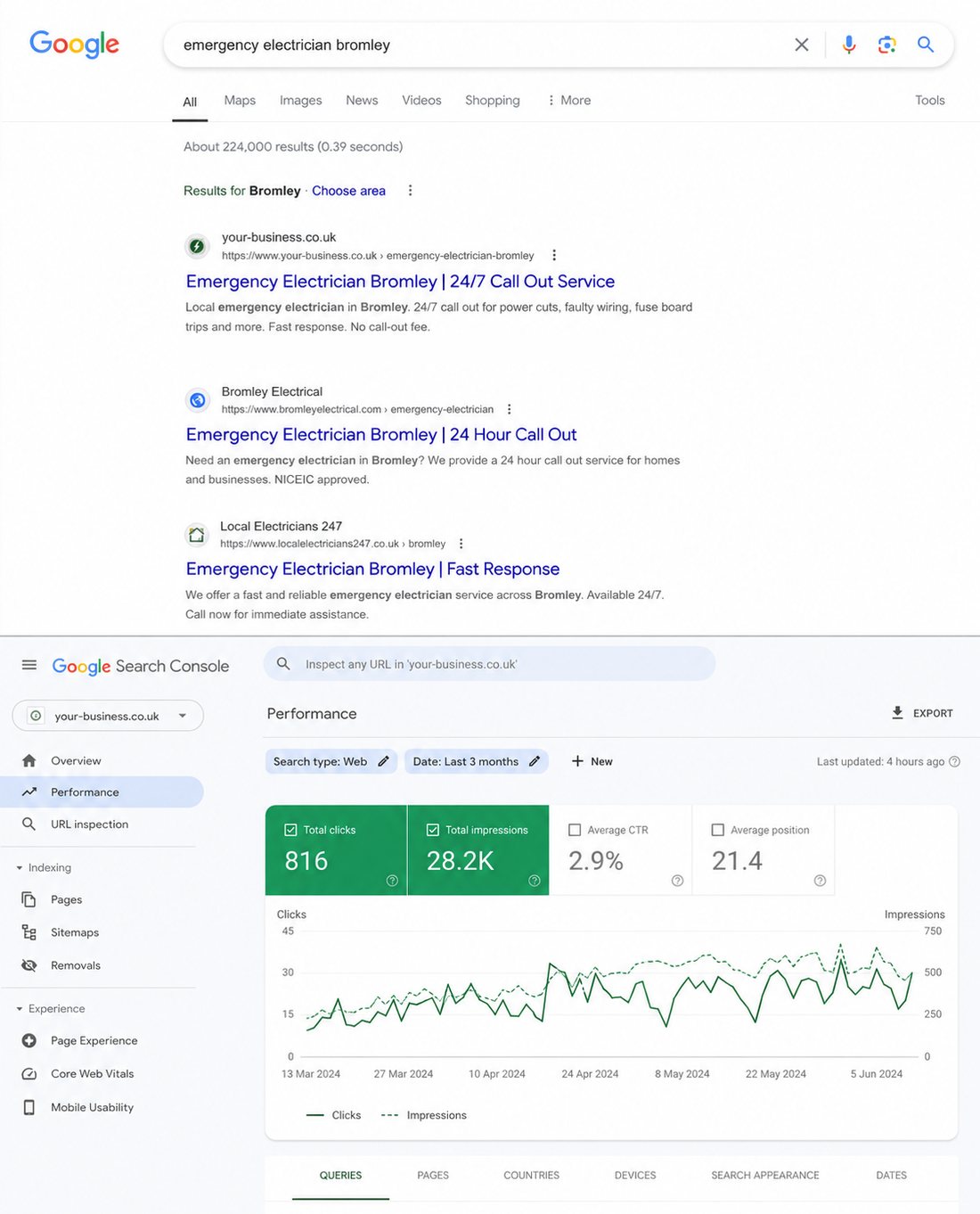Viewport: 980px width, 1214px height.
Task: Click the your-business.co.uk favicon in results
Action: (197, 246)
